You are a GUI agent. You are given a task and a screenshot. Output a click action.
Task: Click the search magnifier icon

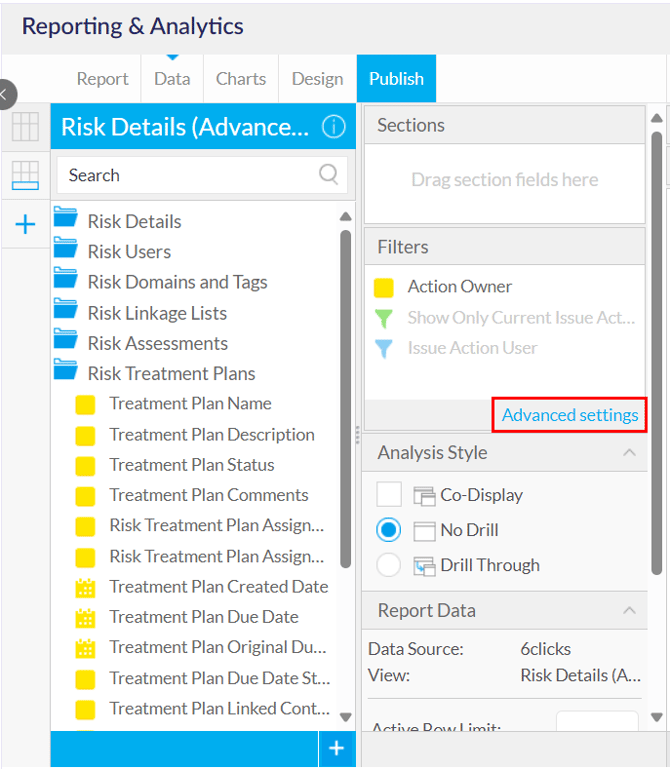(328, 175)
